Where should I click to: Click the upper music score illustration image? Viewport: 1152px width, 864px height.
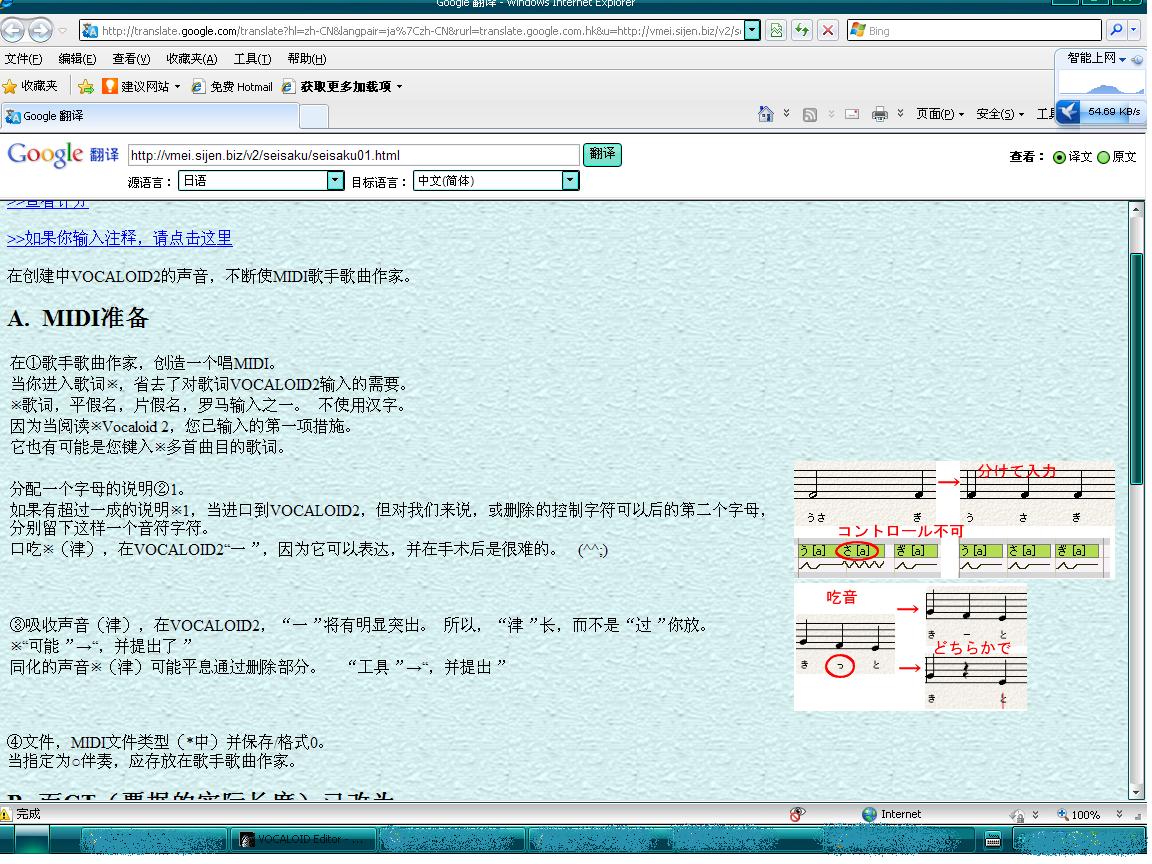point(954,519)
